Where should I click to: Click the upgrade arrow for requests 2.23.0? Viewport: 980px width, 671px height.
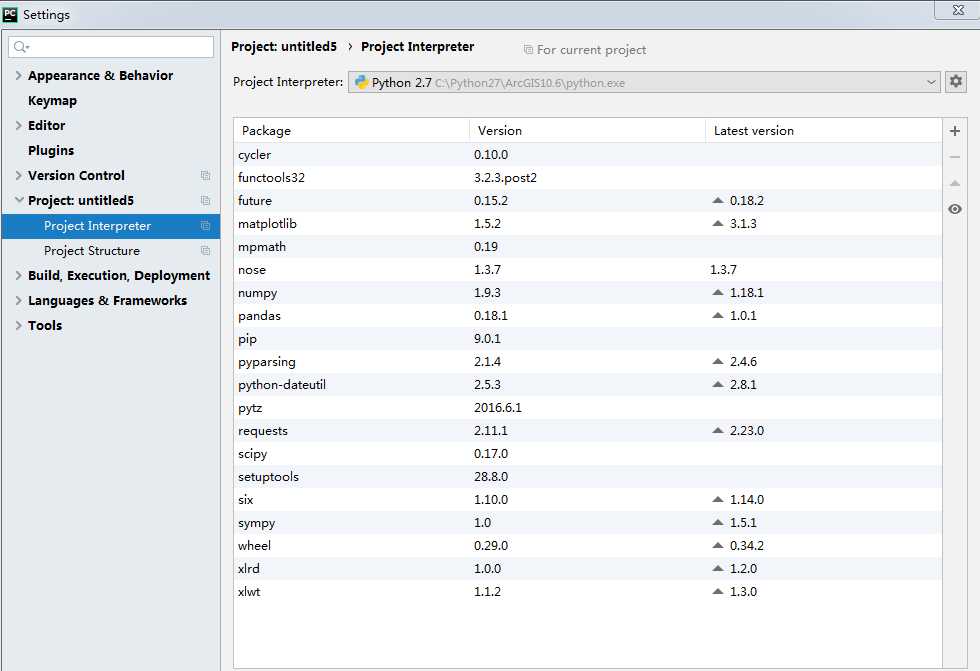click(x=718, y=430)
